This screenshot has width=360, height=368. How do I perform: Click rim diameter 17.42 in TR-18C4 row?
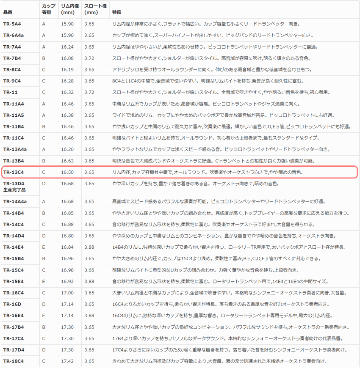[67, 361]
